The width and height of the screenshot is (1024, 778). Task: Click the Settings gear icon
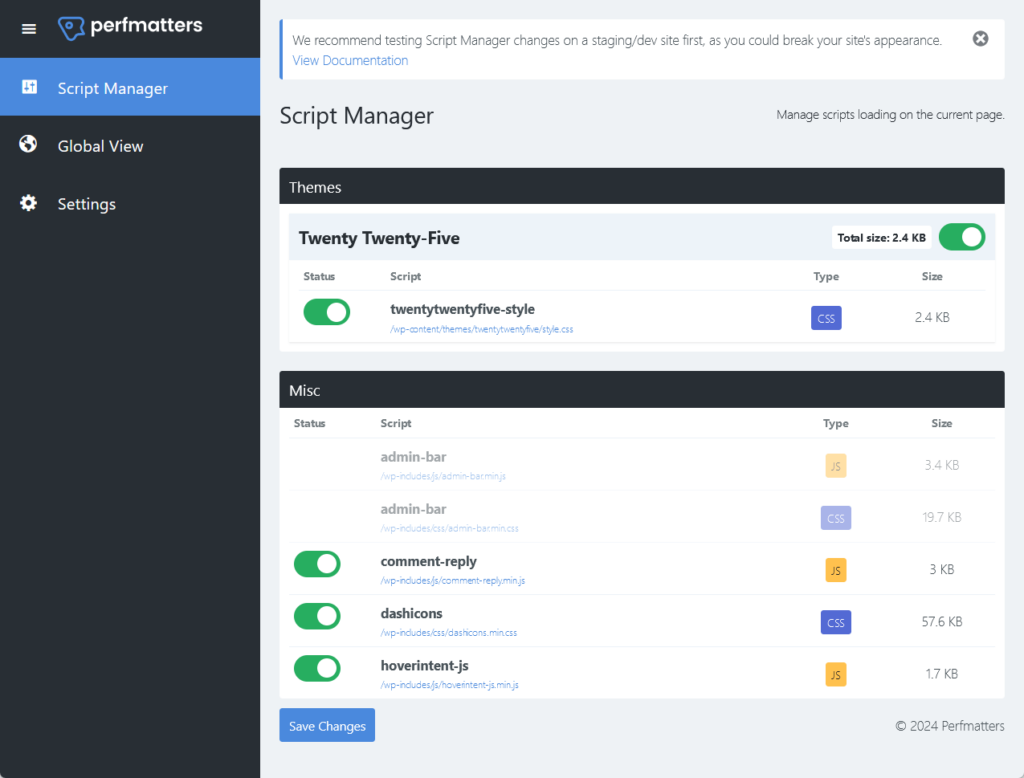pos(28,203)
